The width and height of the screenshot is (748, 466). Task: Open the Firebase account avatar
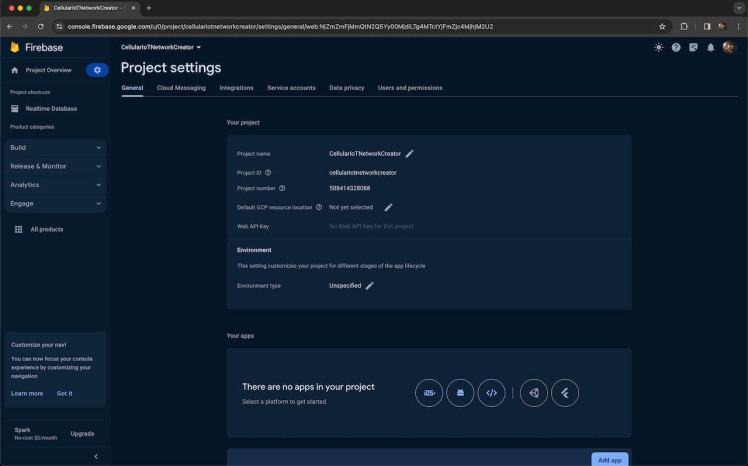(729, 47)
